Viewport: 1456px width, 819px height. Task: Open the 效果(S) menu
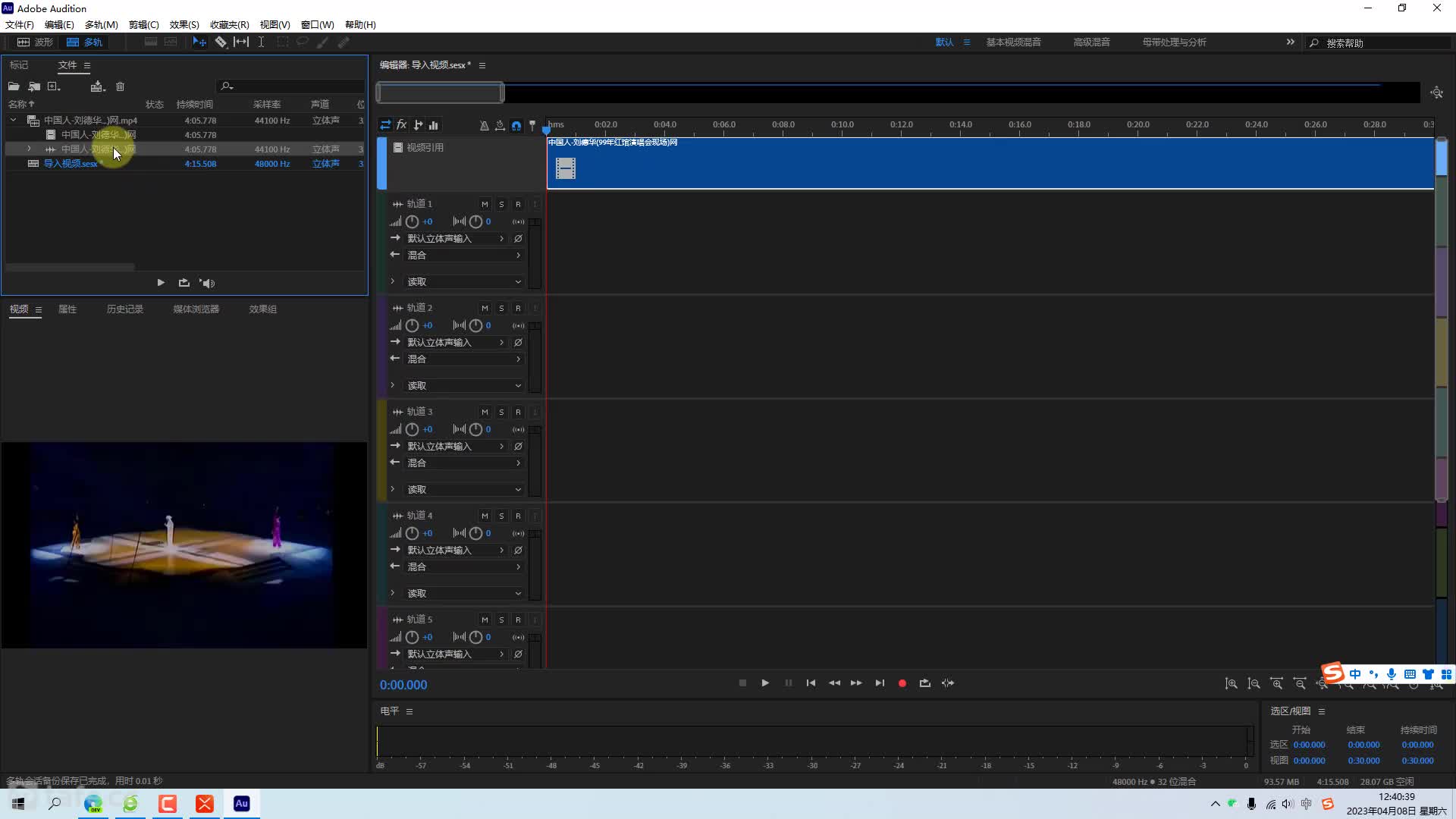(x=184, y=25)
